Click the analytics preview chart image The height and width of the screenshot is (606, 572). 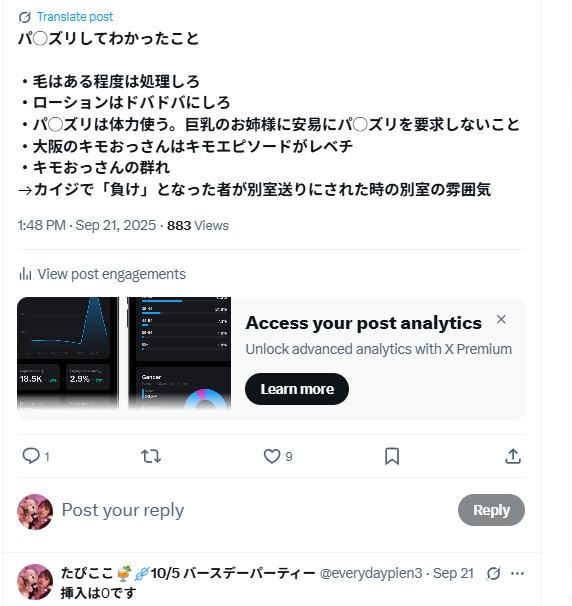coord(124,353)
